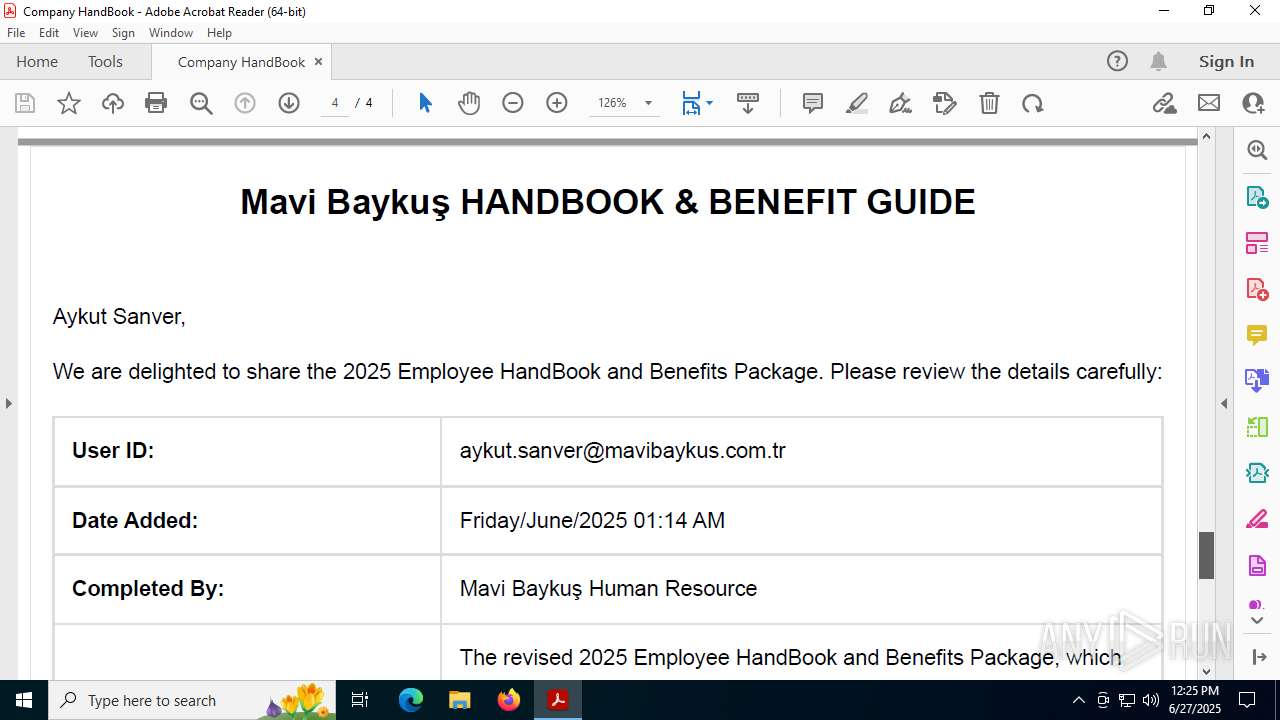This screenshot has width=1280, height=720.
Task: Send the file by email
Action: (x=1209, y=103)
